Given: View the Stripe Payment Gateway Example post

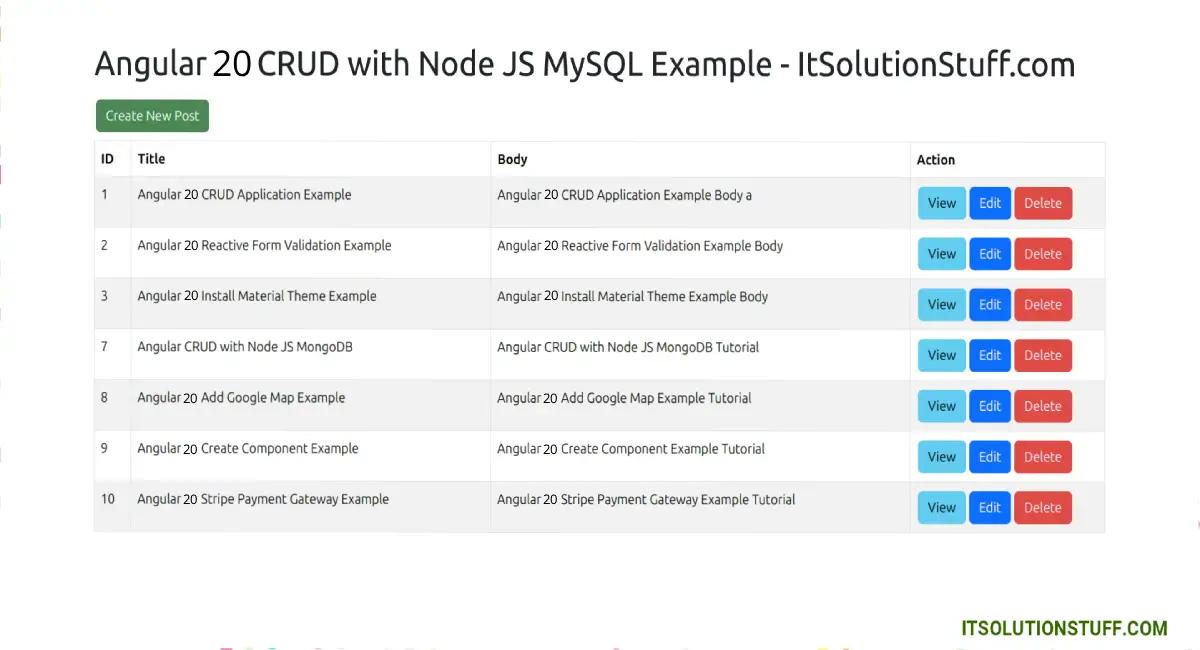Looking at the screenshot, I should point(941,508).
